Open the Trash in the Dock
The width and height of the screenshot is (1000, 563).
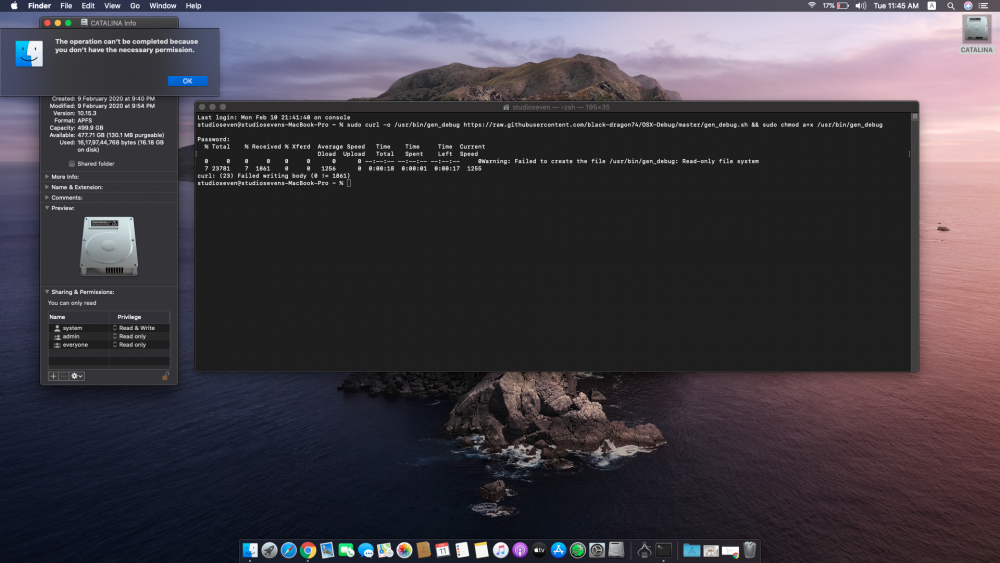[749, 550]
